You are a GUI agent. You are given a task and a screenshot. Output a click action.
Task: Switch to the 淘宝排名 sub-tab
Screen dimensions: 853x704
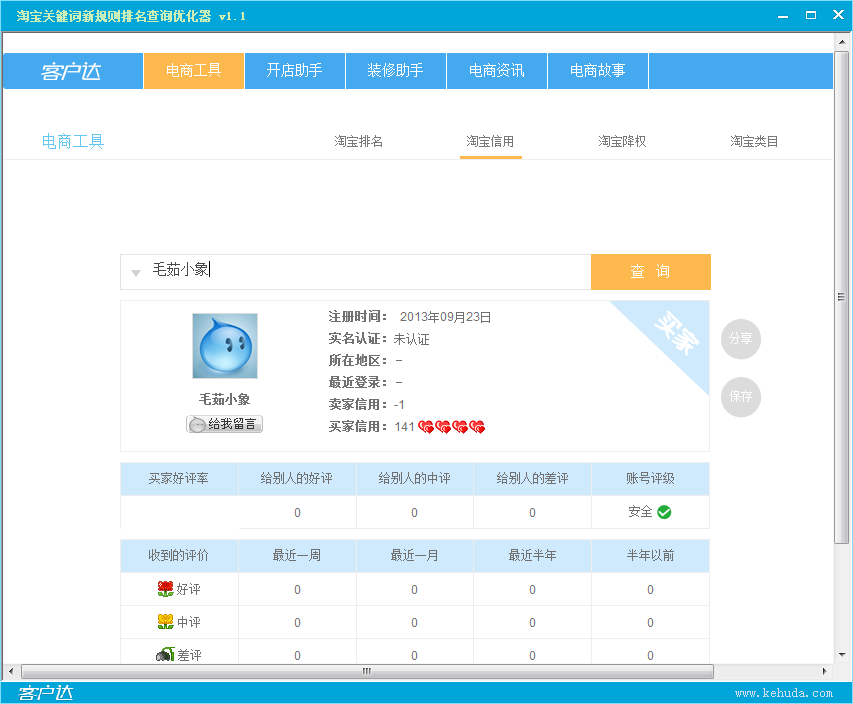358,141
